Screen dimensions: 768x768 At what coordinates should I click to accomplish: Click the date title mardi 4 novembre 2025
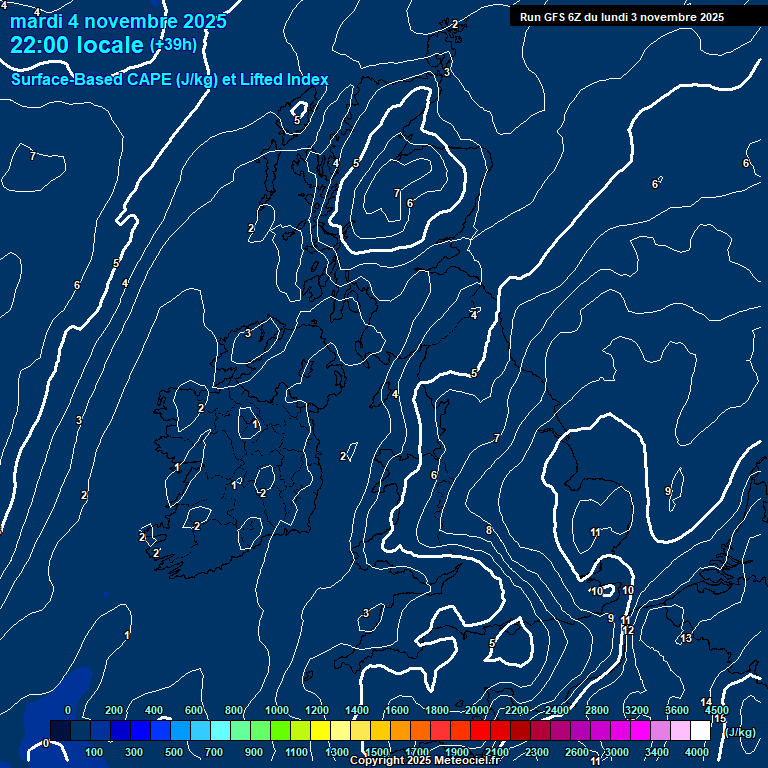click(x=118, y=21)
